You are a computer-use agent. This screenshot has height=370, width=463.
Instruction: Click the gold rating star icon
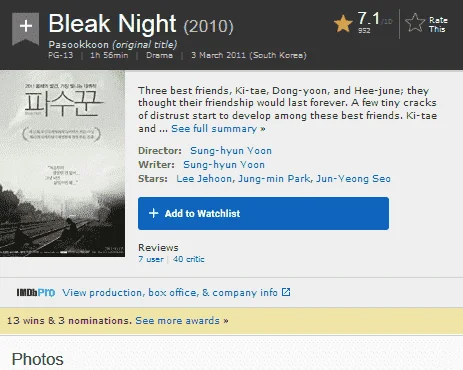[x=343, y=23]
